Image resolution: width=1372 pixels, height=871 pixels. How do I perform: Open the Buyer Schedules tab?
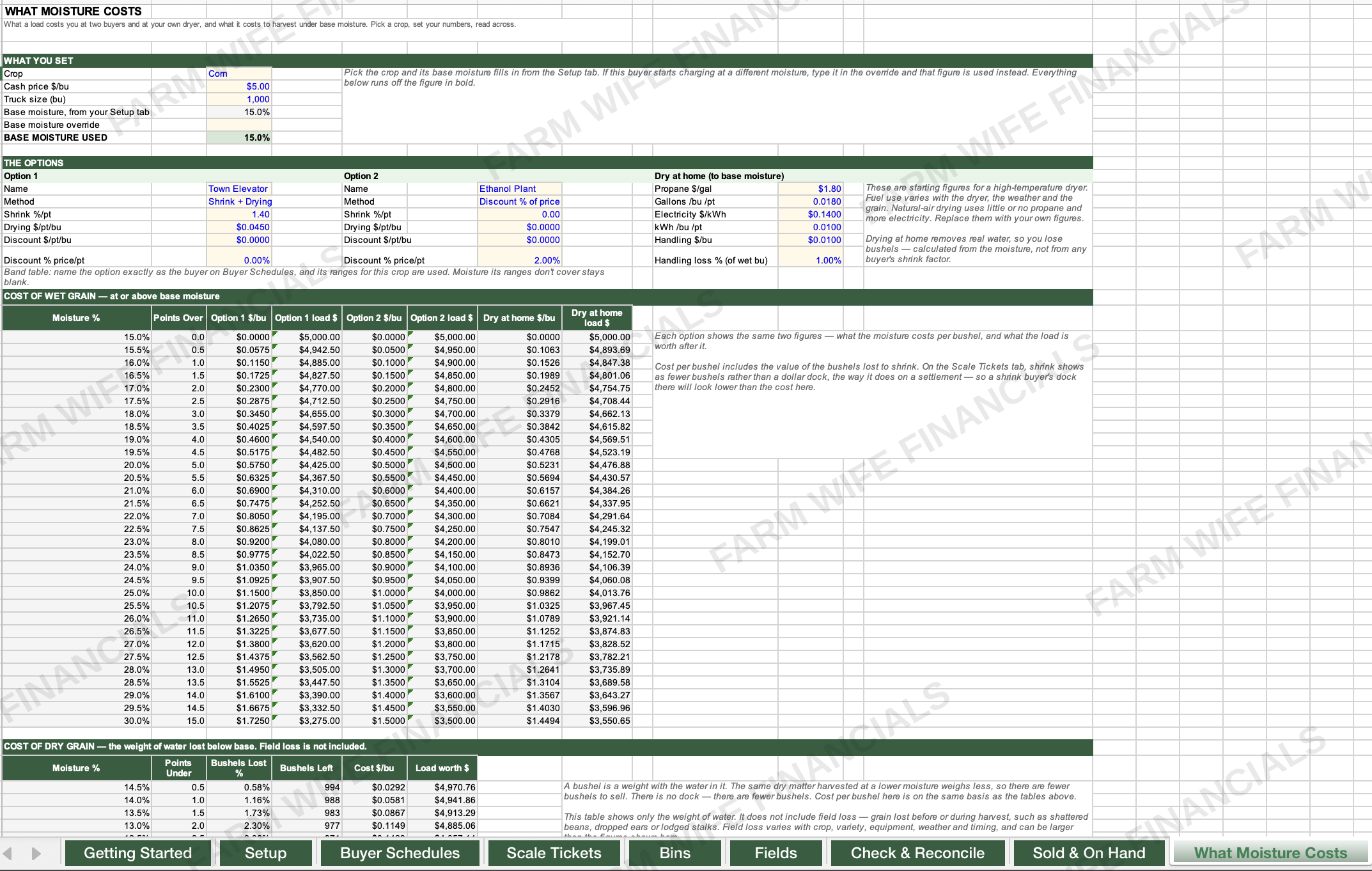[x=400, y=853]
